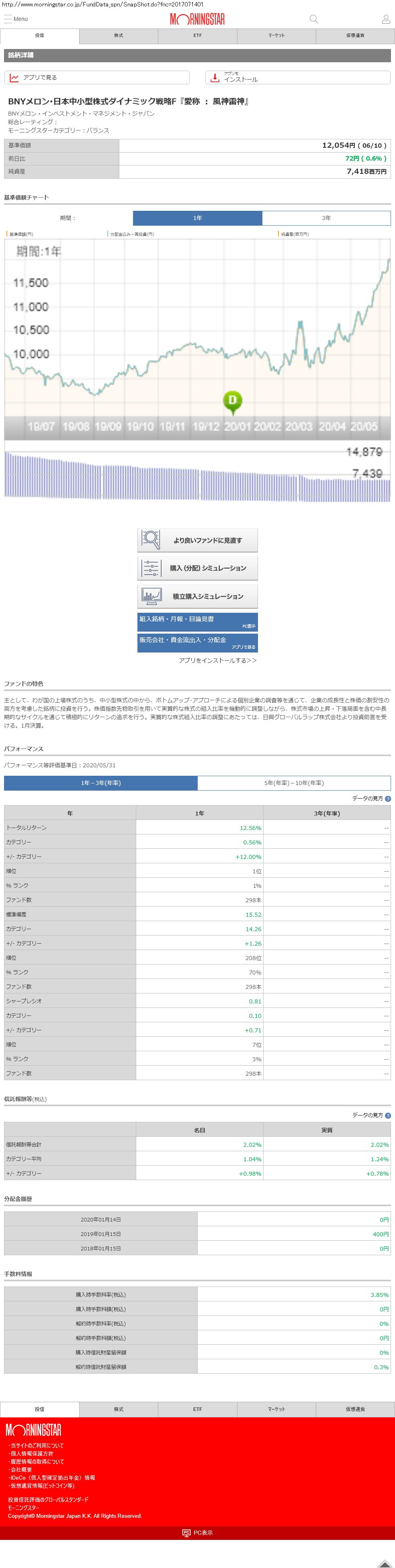Image resolution: width=395 pixels, height=1568 pixels.
Task: Open the user account icon
Action: click(x=386, y=20)
